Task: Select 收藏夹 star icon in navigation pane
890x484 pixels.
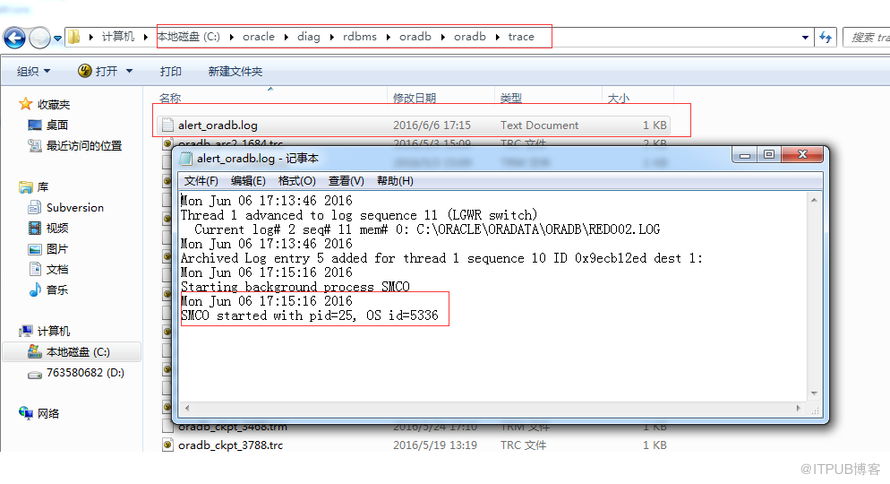Action: pos(25,104)
